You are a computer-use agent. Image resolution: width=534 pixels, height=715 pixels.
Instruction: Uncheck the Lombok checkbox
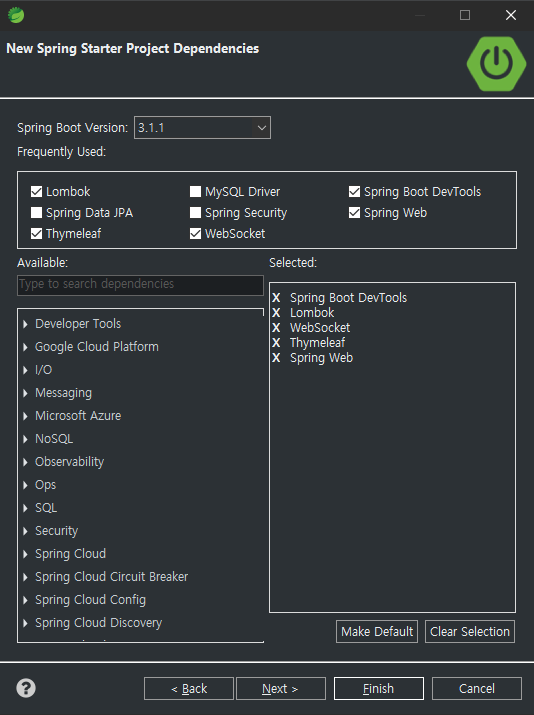tap(36, 192)
